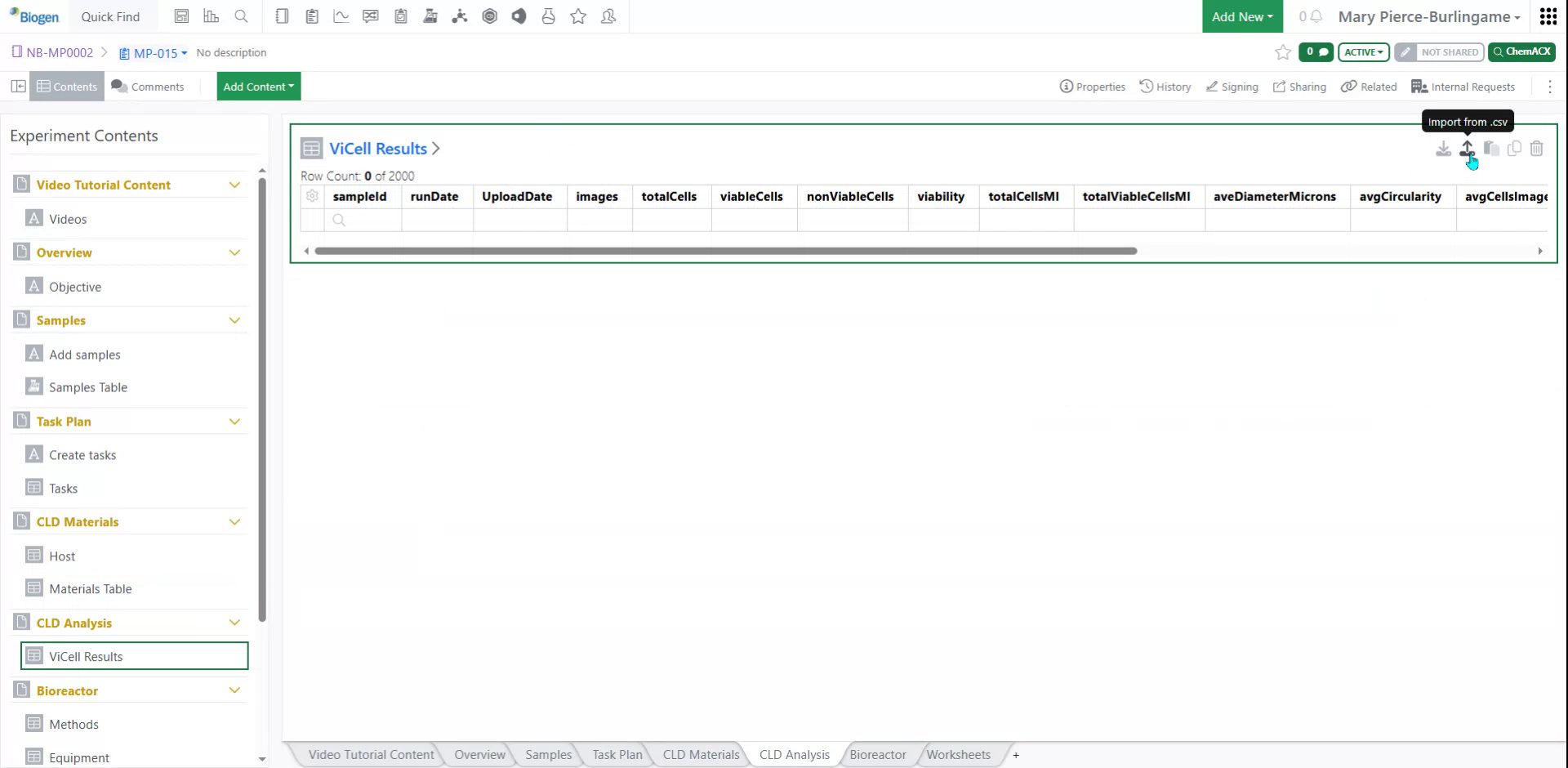Download the ViCell Results table as a file
1568x768 pixels.
tap(1441, 150)
